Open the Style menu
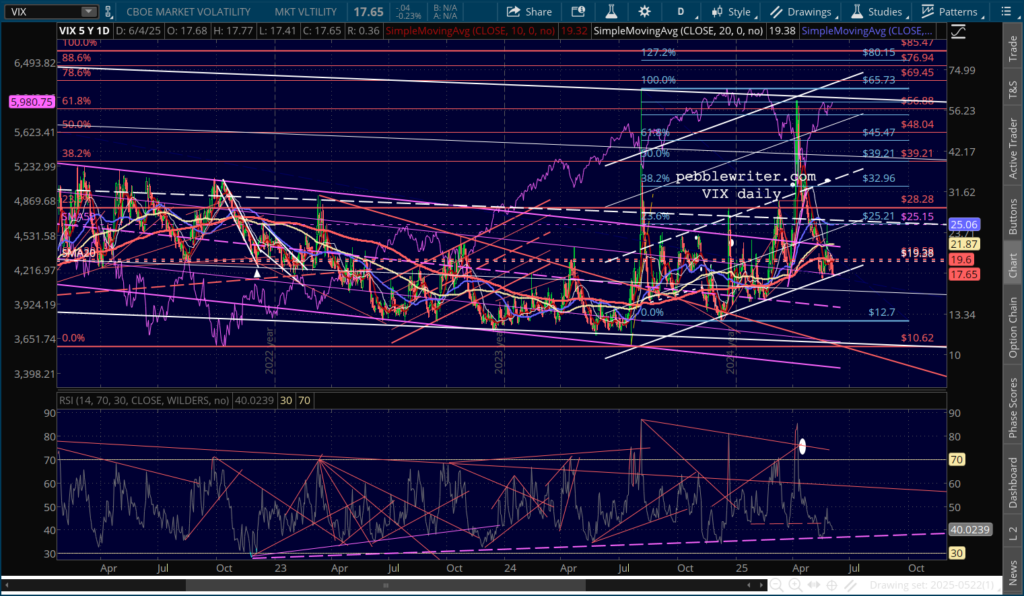This screenshot has width=1024, height=596. 731,12
